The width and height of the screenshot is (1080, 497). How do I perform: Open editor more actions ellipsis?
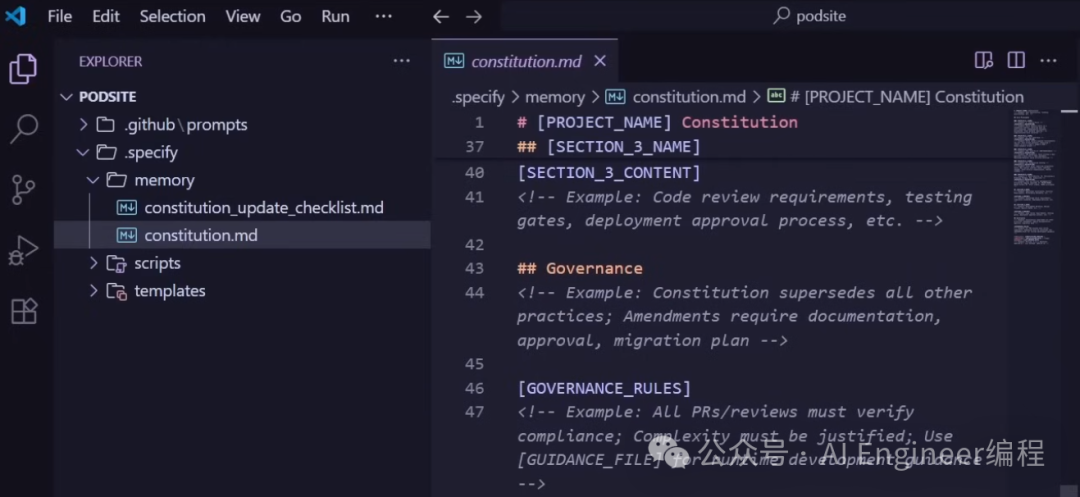tap(1048, 61)
